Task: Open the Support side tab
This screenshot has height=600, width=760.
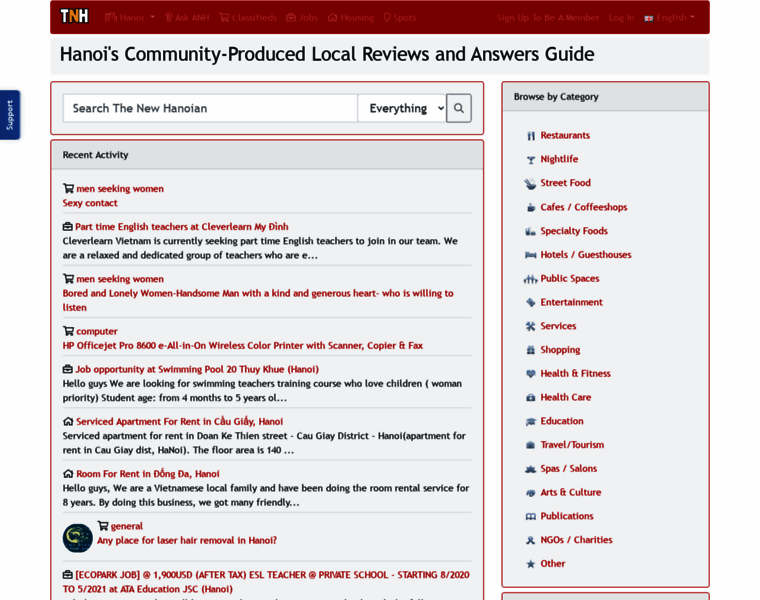Action: [10, 115]
